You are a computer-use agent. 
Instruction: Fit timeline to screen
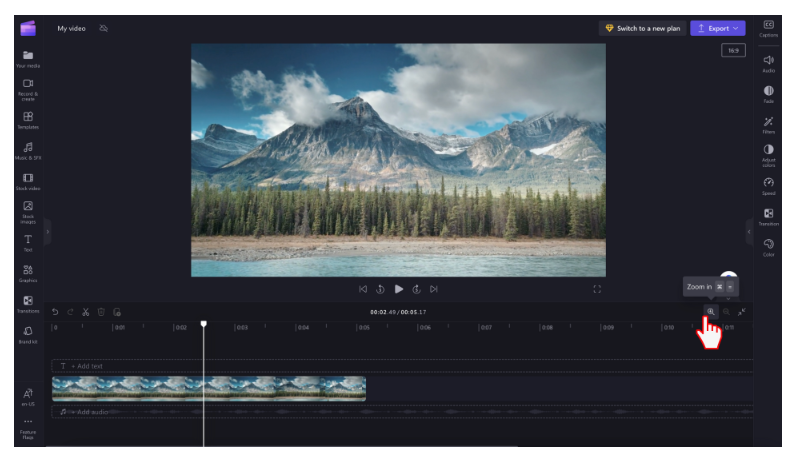click(x=742, y=312)
